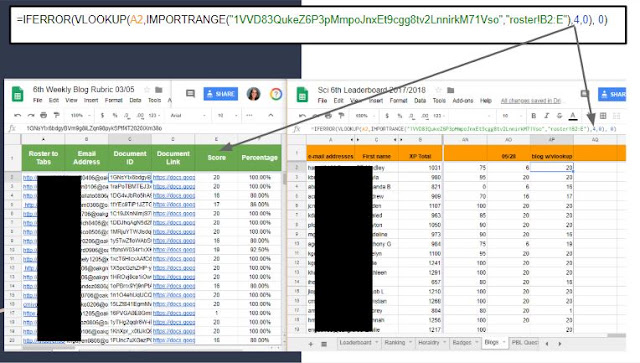The height and width of the screenshot is (363, 640).
Task: Star the 6th Weekly Blog Rubric document
Action: 147,89
